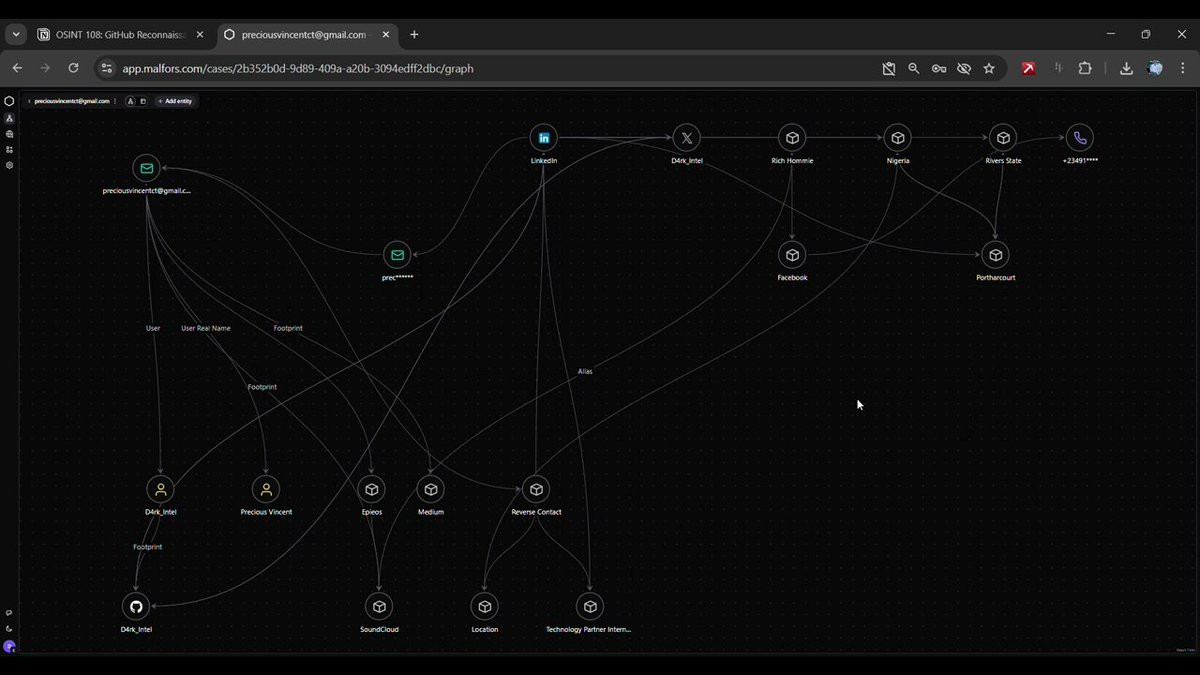The width and height of the screenshot is (1200, 675).
Task: Open browser downloads
Action: point(1126,68)
